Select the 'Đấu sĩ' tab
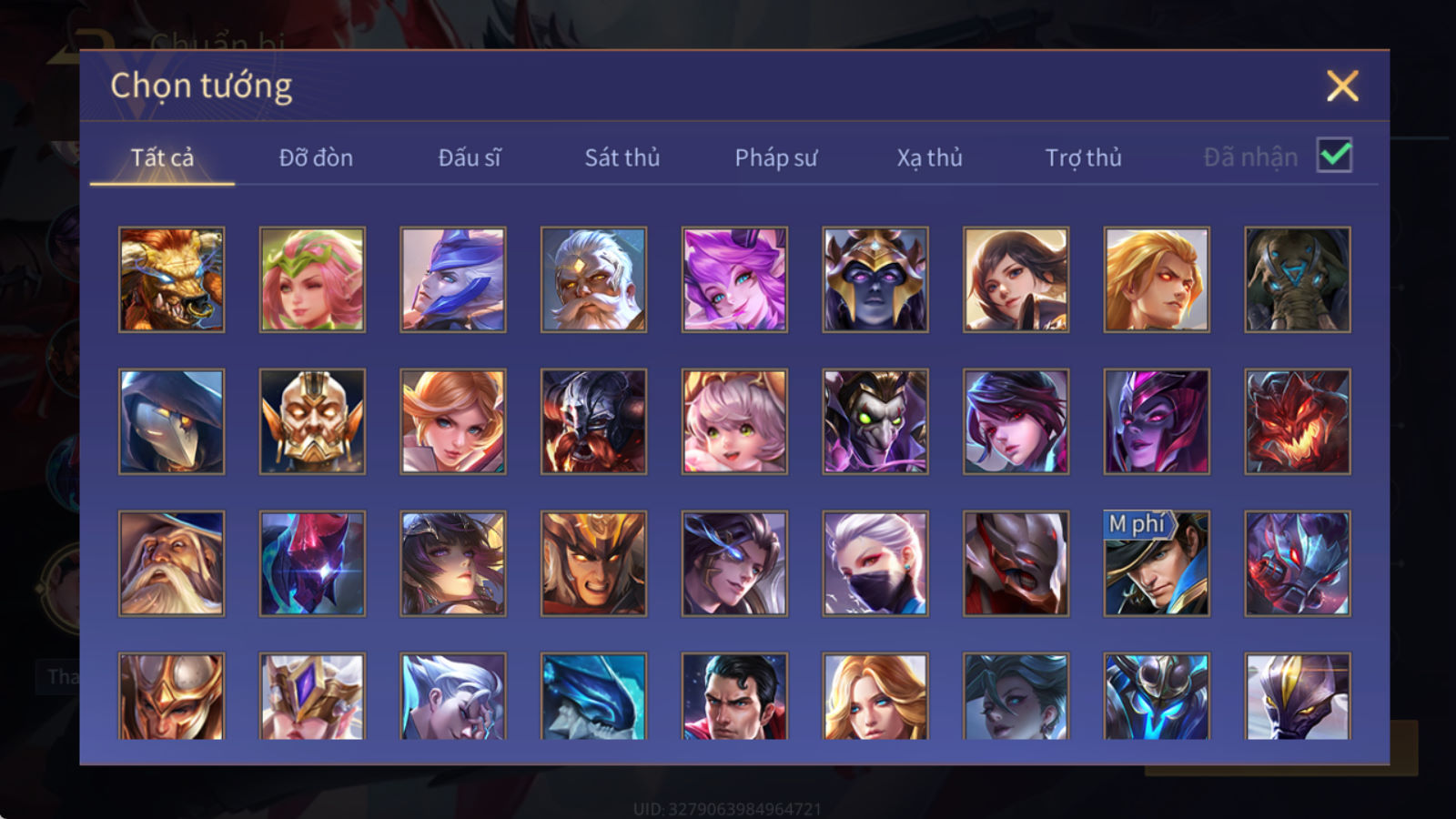Screen dimensions: 1456x819 click(470, 157)
